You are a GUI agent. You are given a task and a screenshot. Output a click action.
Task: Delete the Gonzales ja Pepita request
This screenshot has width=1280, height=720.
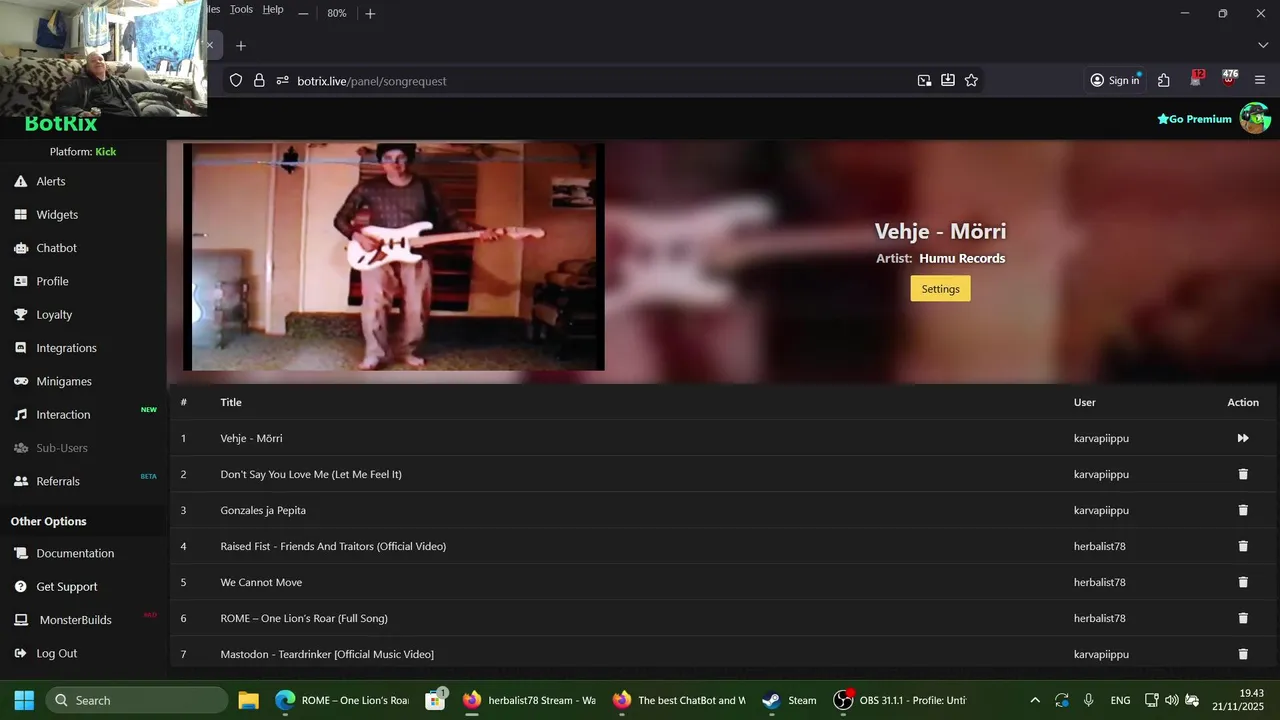click(x=1243, y=510)
